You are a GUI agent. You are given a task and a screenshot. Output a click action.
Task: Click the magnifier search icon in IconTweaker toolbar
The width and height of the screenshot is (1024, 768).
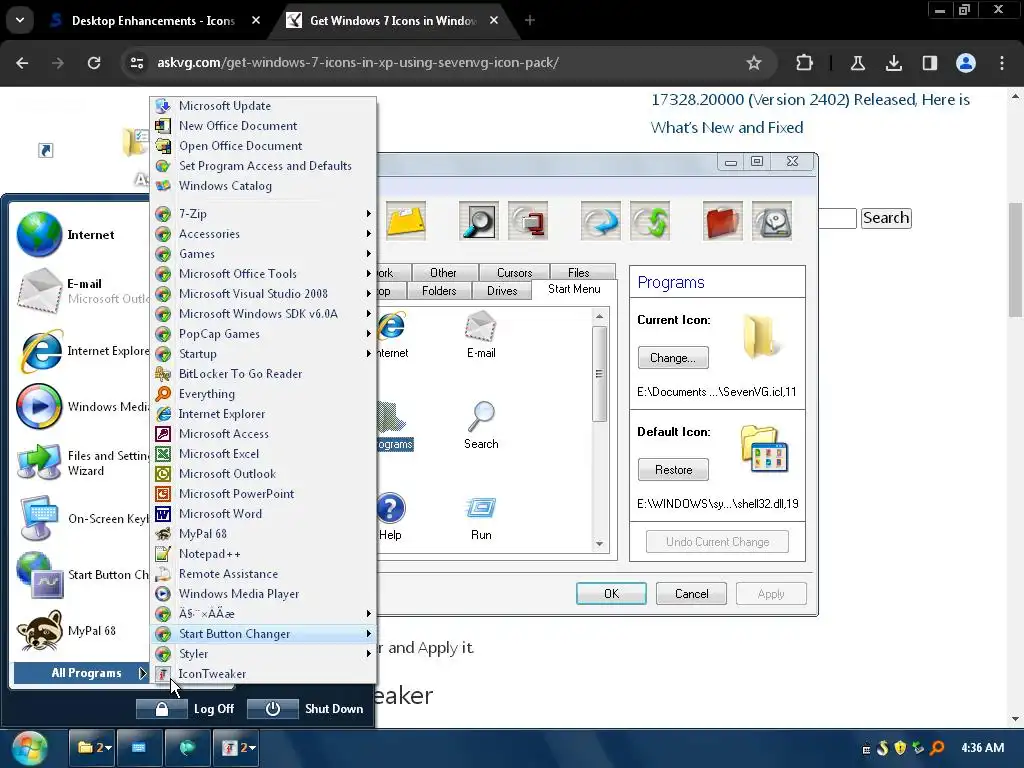478,221
